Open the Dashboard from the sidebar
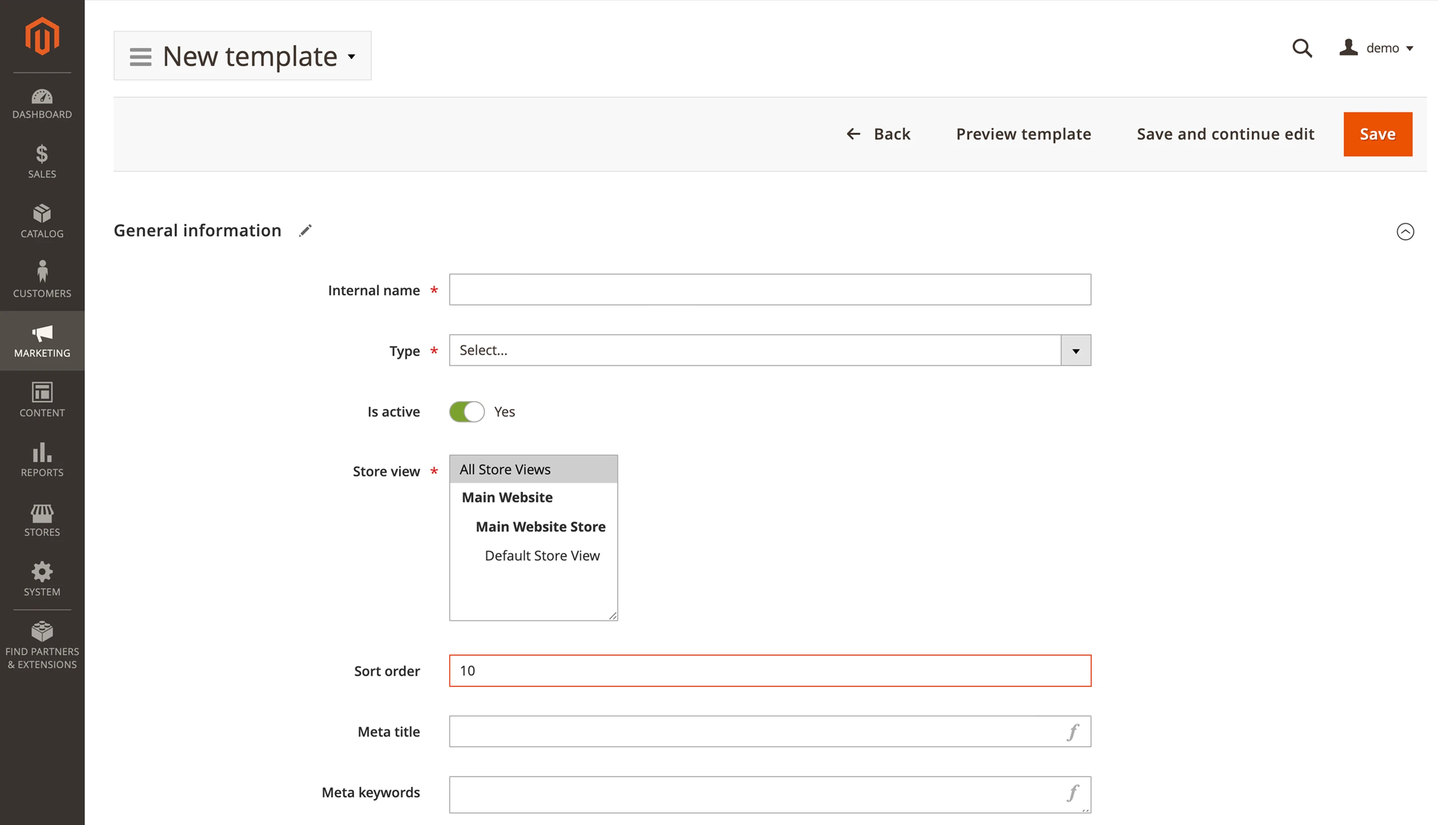 pos(42,103)
